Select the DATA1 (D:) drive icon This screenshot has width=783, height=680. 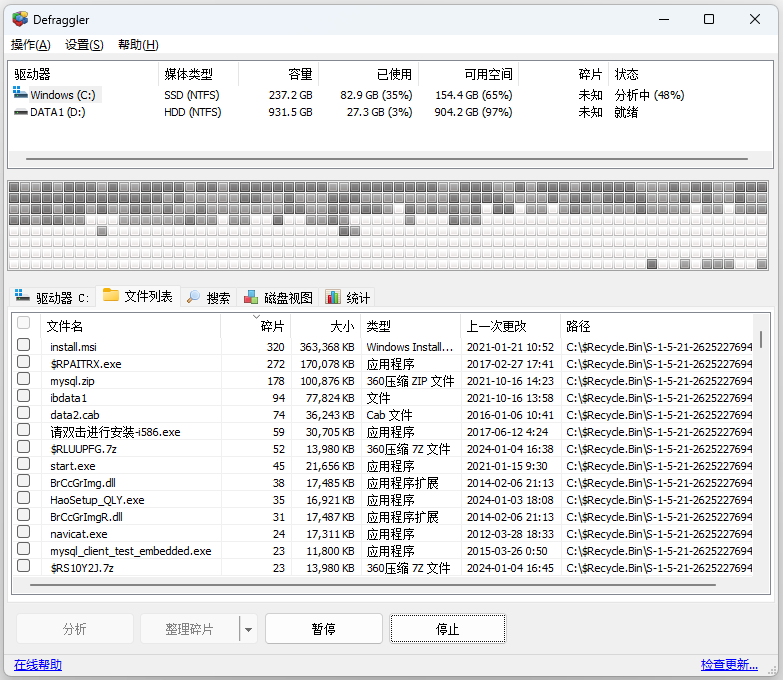pos(20,113)
